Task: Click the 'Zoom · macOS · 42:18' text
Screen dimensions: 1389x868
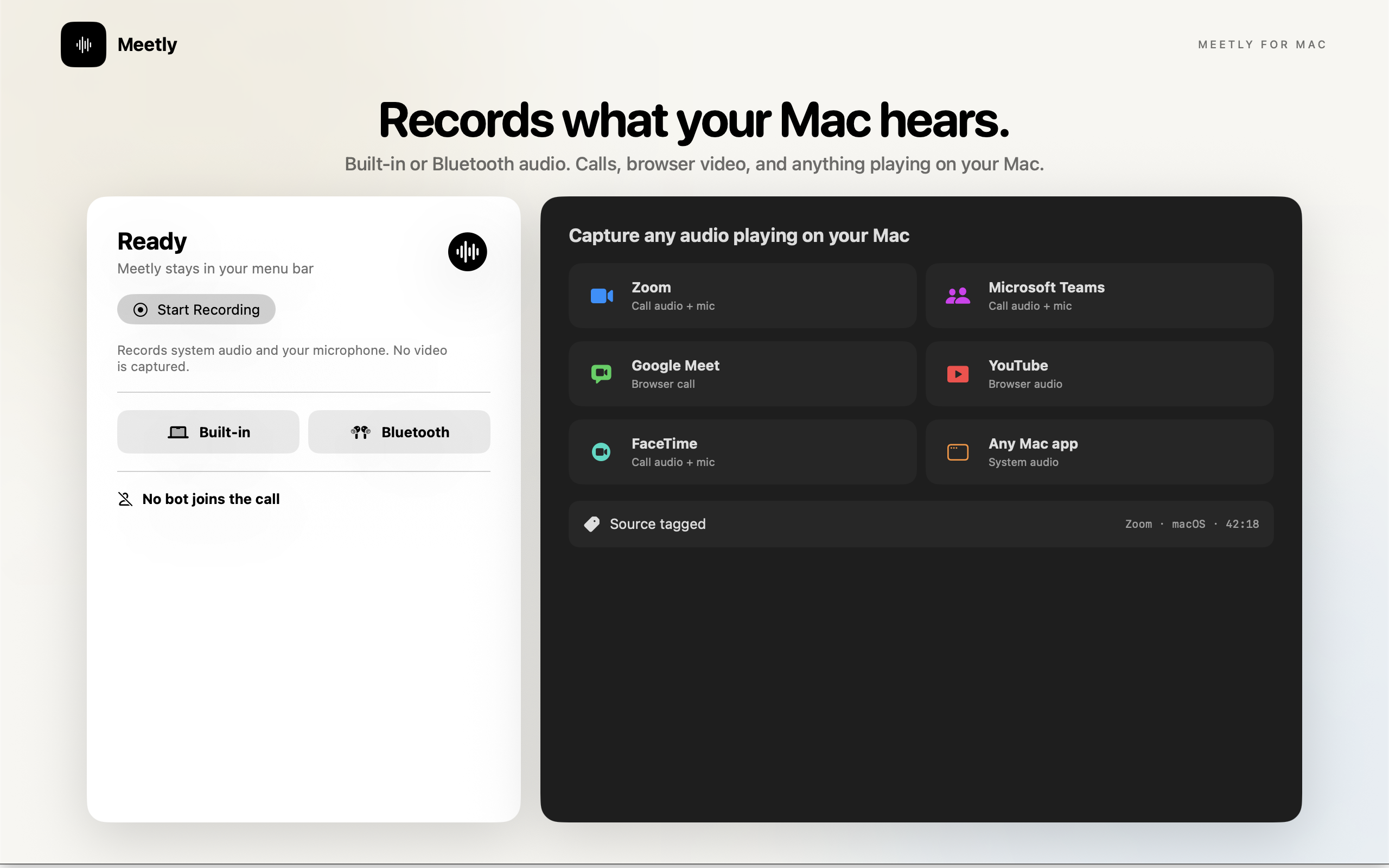Action: (1192, 524)
